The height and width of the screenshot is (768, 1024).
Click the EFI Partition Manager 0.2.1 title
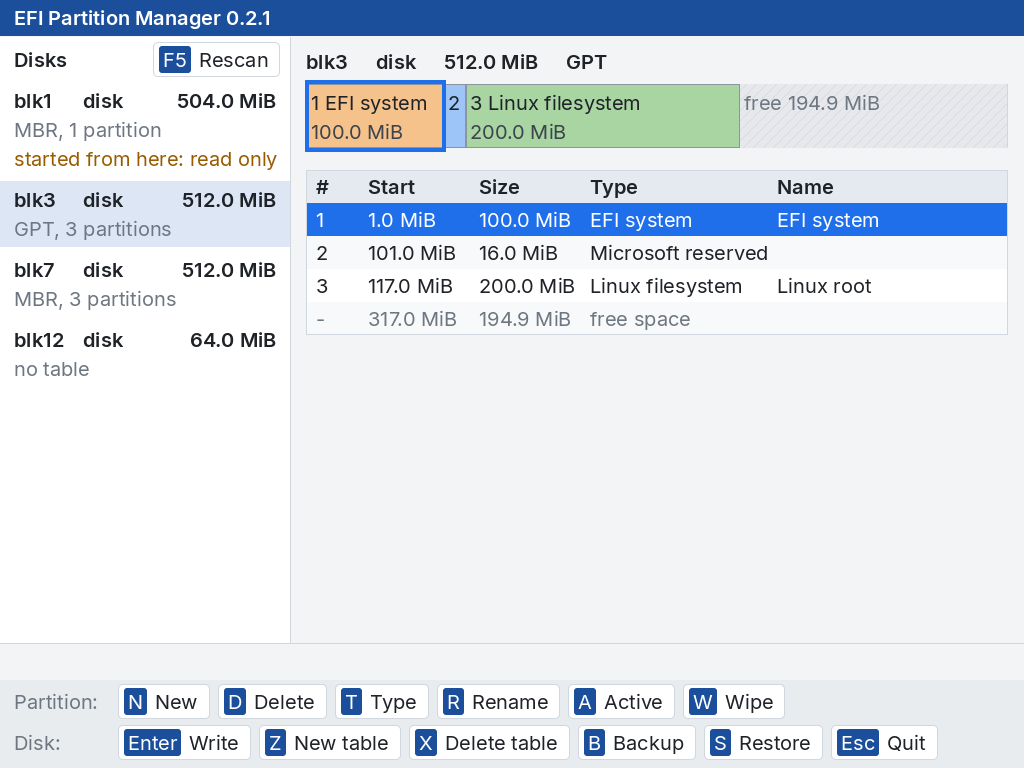point(142,18)
